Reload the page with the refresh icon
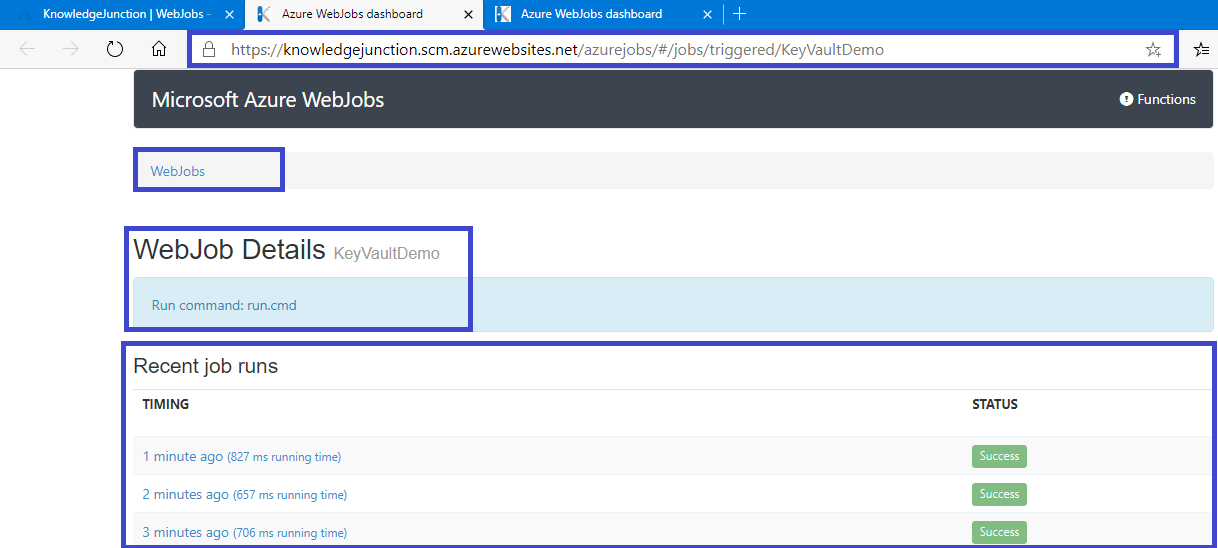 click(115, 49)
